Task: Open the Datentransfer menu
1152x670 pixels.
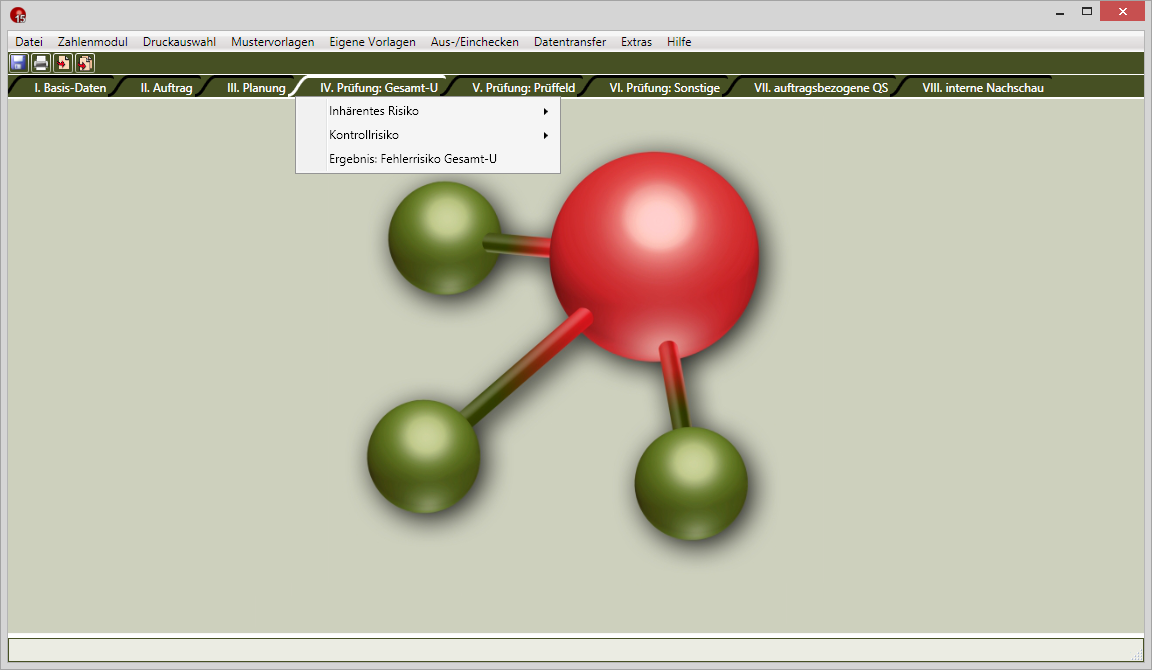Action: 570,42
